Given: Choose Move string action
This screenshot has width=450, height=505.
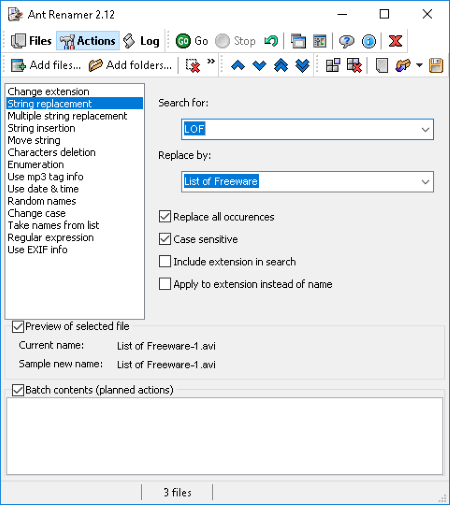Looking at the screenshot, I should 74,140.
